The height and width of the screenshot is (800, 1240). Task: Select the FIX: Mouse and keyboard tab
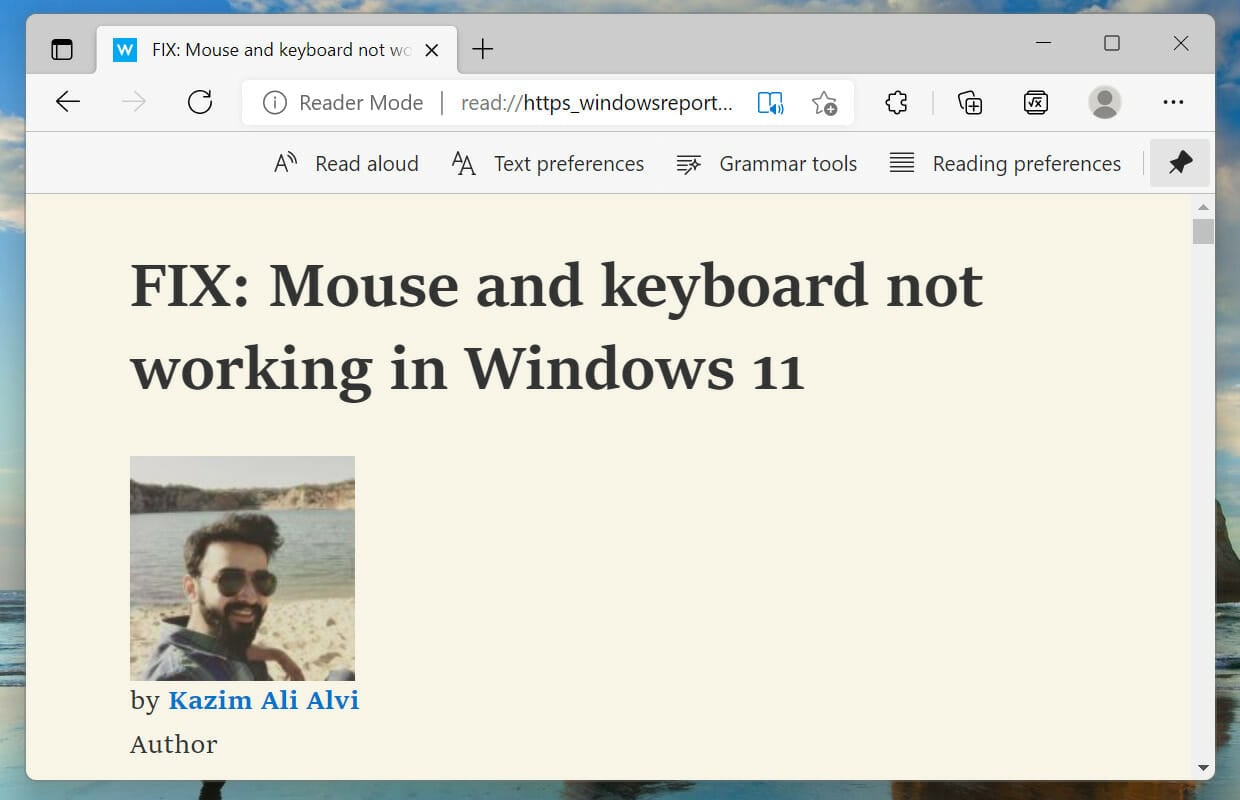277,49
